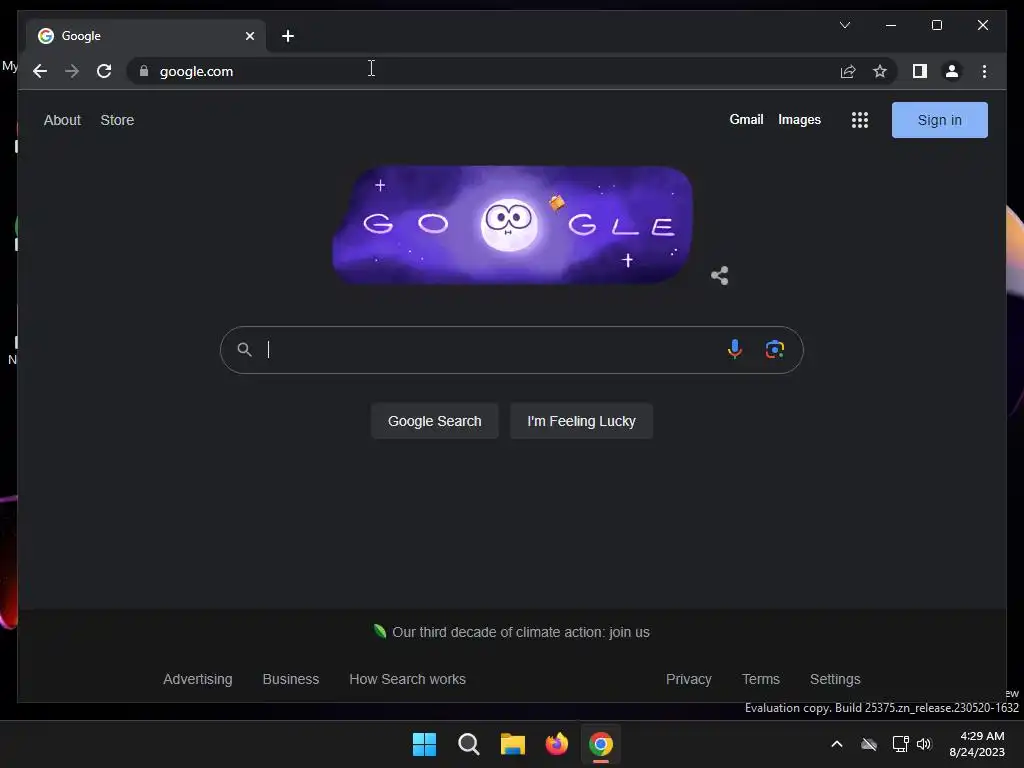Open Windows taskbar search
The height and width of the screenshot is (768, 1024).
(x=469, y=744)
